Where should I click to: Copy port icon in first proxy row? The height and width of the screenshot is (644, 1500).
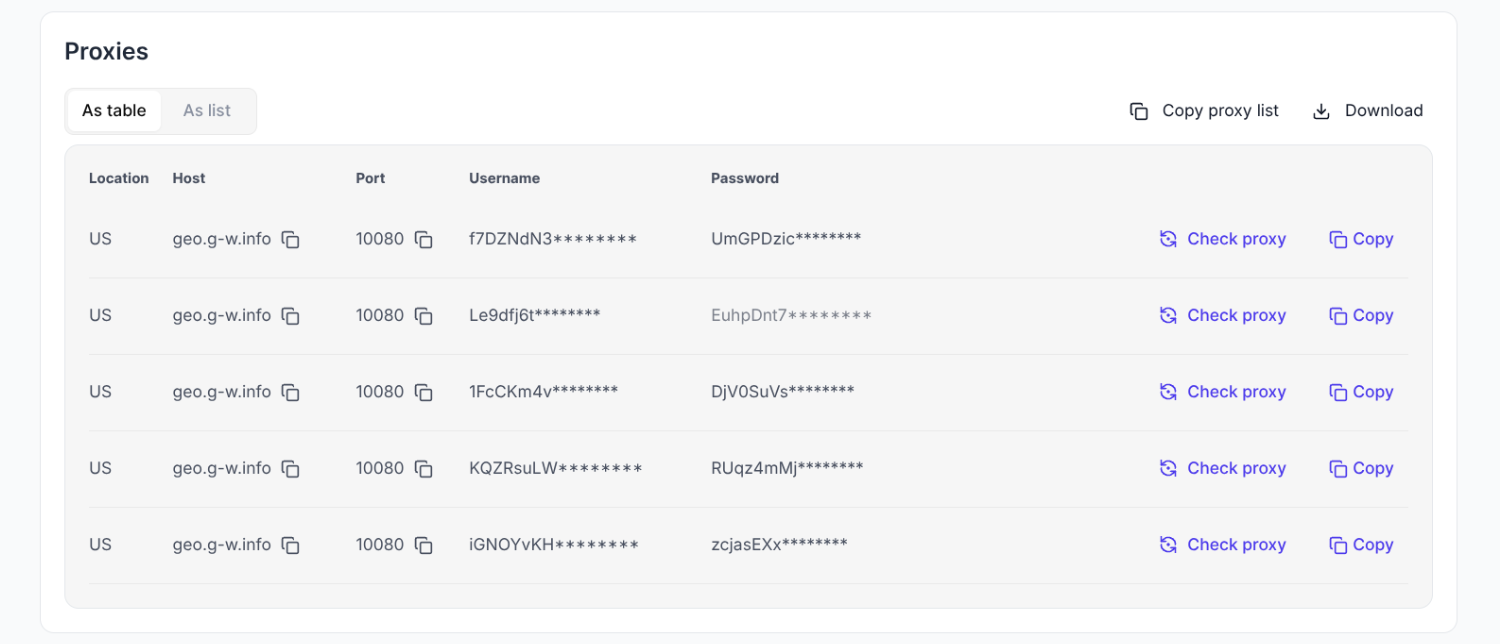pos(424,240)
